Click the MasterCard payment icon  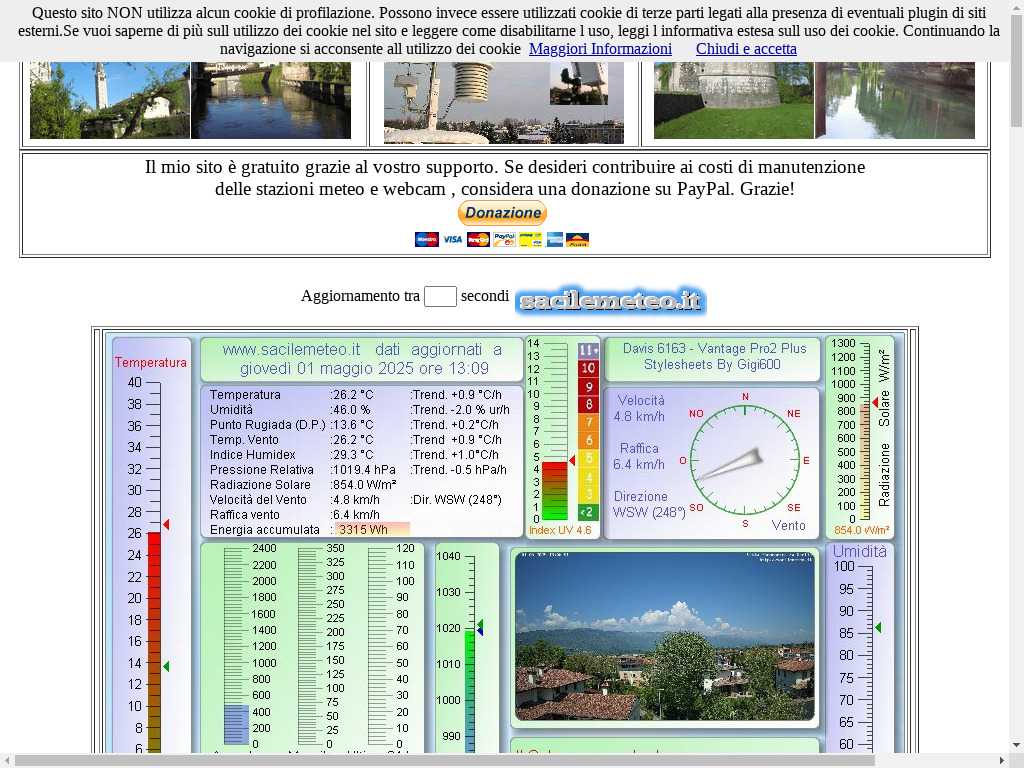478,240
